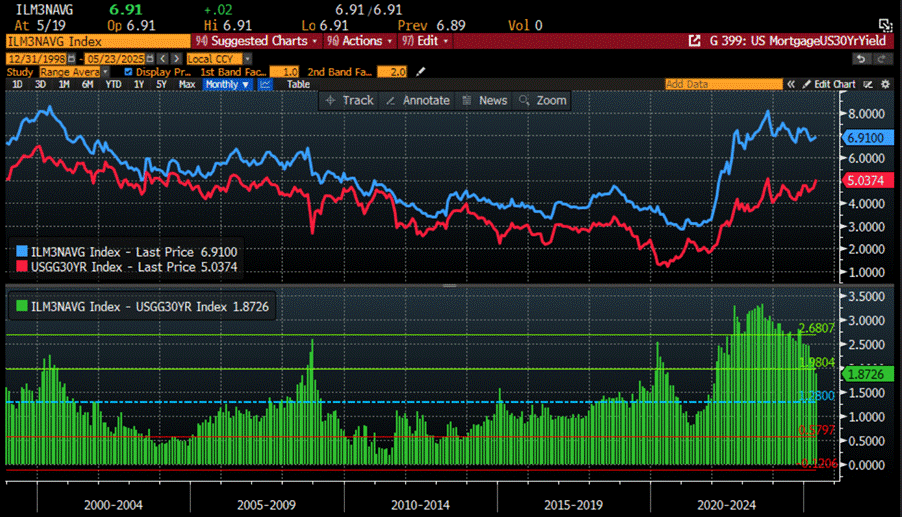
Task: Open News overlay on chart
Action: [485, 100]
